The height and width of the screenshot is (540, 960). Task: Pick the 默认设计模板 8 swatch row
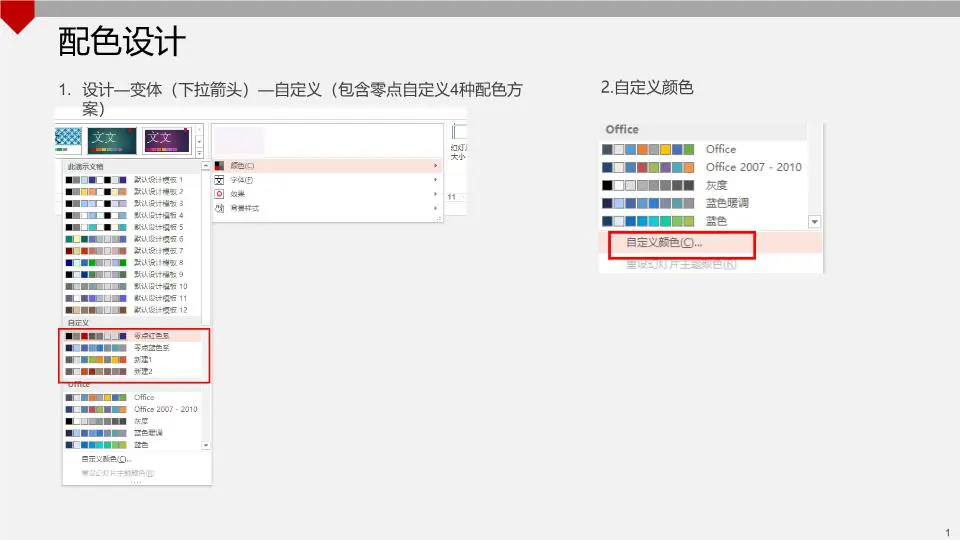point(132,263)
